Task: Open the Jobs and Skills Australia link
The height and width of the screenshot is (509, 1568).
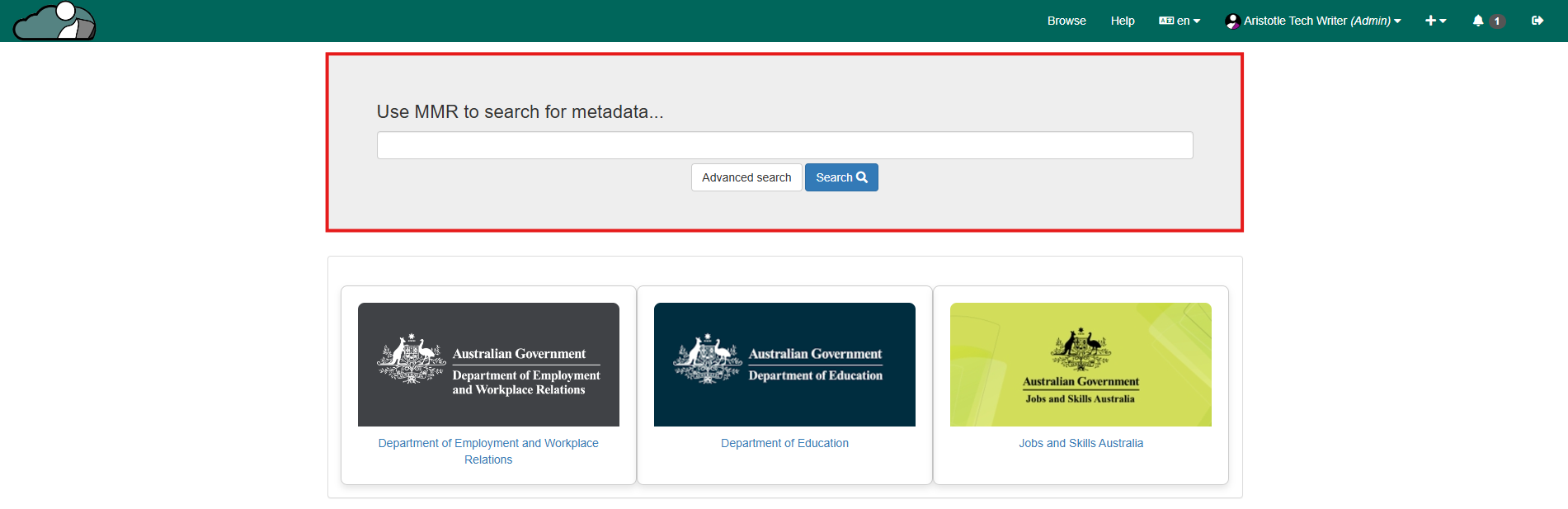Action: coord(1080,443)
